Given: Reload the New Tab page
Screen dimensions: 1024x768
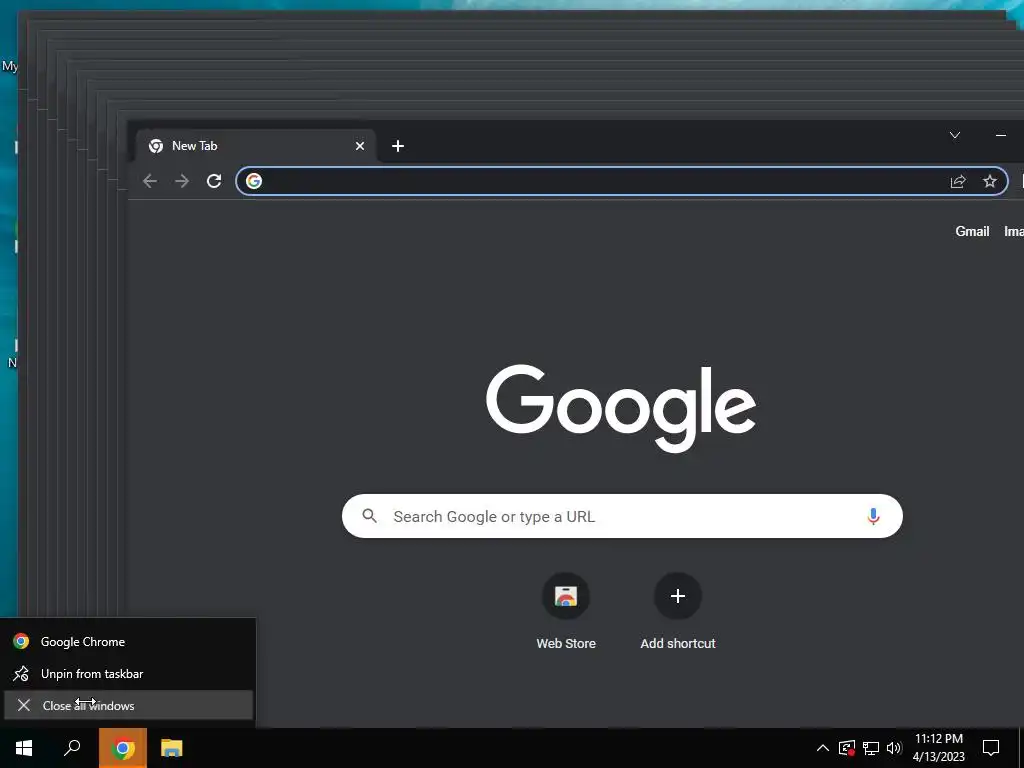Looking at the screenshot, I should tap(214, 181).
